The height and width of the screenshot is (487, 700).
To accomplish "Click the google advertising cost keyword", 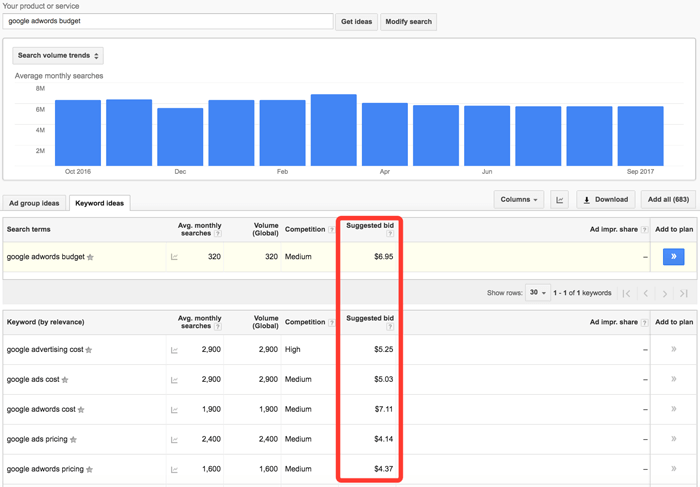I will [x=45, y=350].
